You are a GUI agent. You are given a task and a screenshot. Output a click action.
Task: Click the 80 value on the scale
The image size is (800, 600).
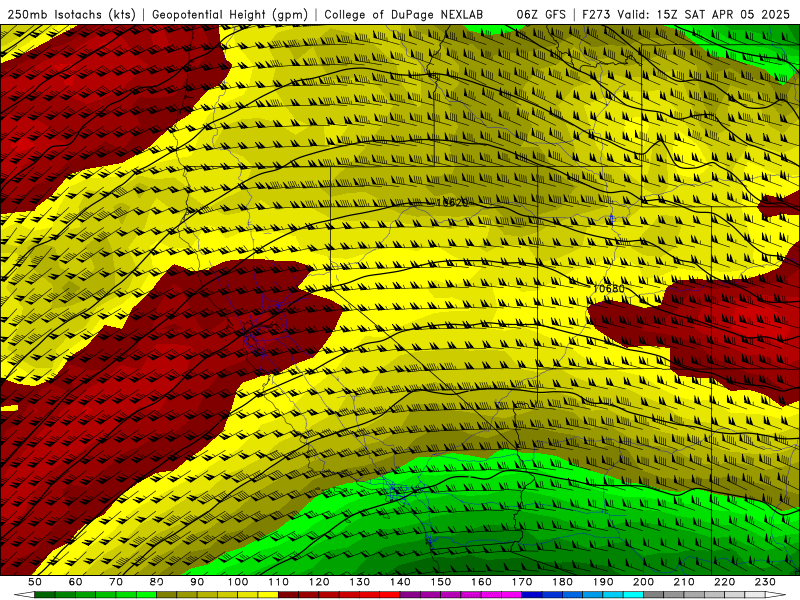click(x=157, y=582)
